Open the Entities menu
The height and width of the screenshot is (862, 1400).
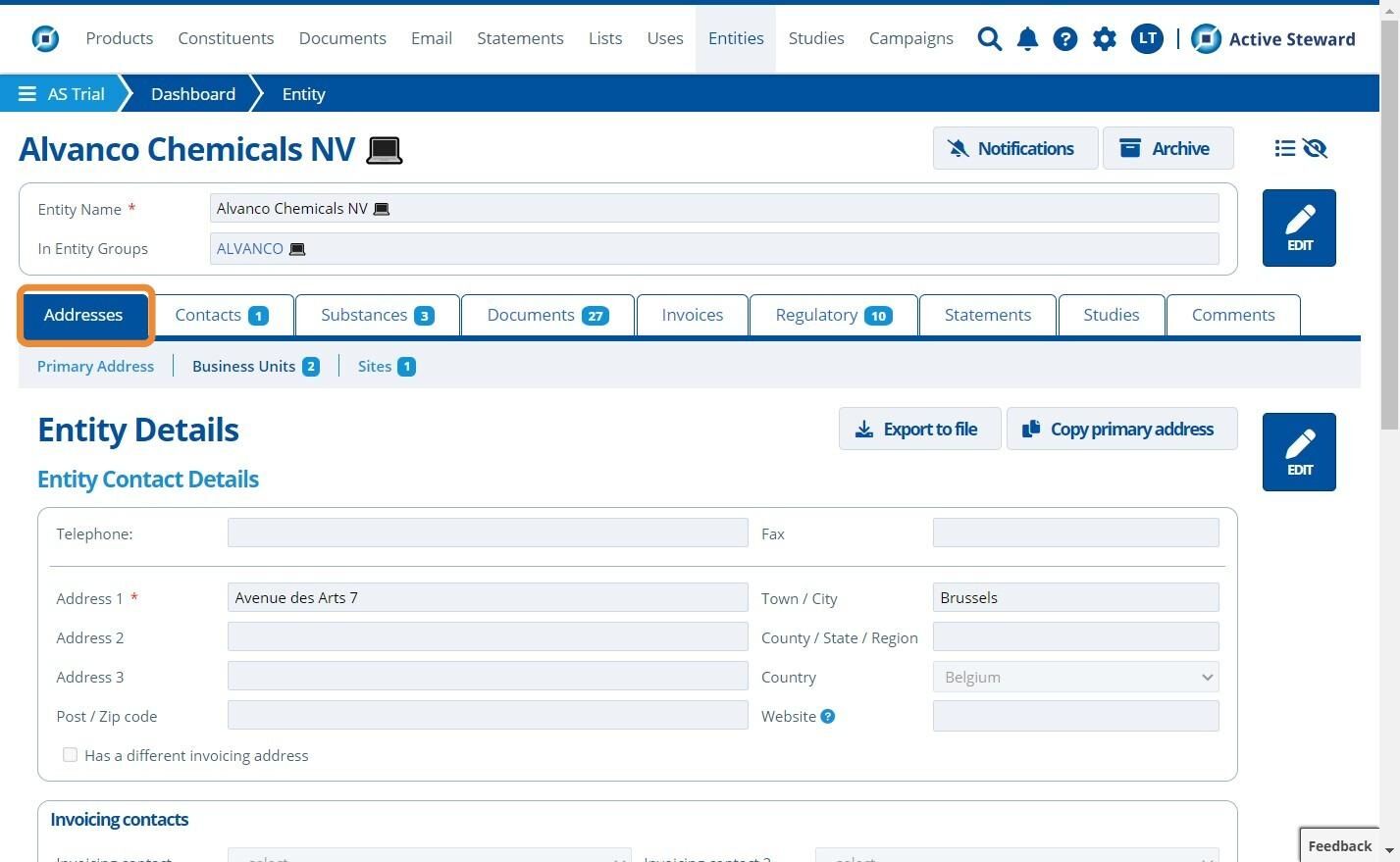tap(736, 38)
